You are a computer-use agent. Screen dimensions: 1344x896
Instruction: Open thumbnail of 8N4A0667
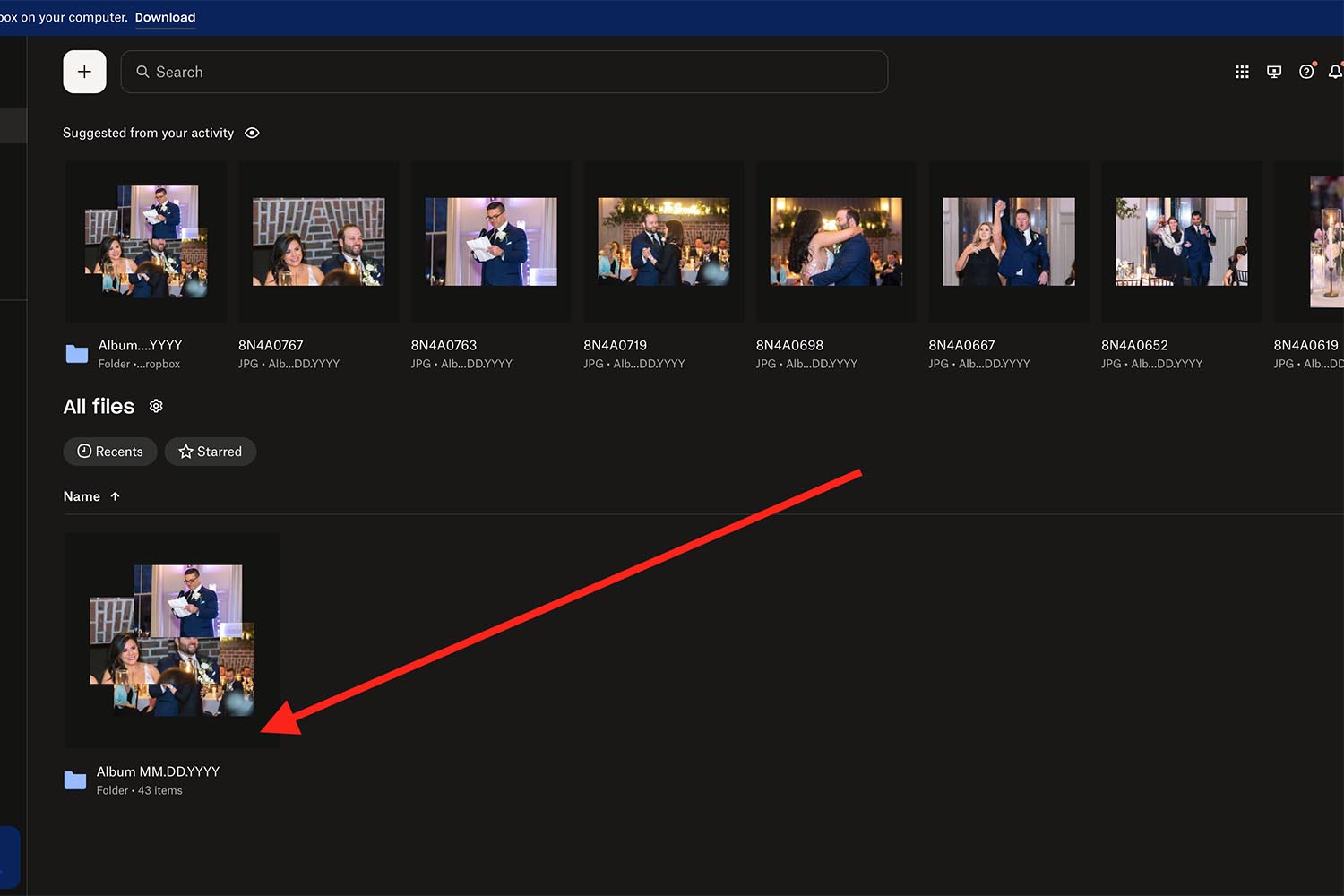(x=1009, y=242)
